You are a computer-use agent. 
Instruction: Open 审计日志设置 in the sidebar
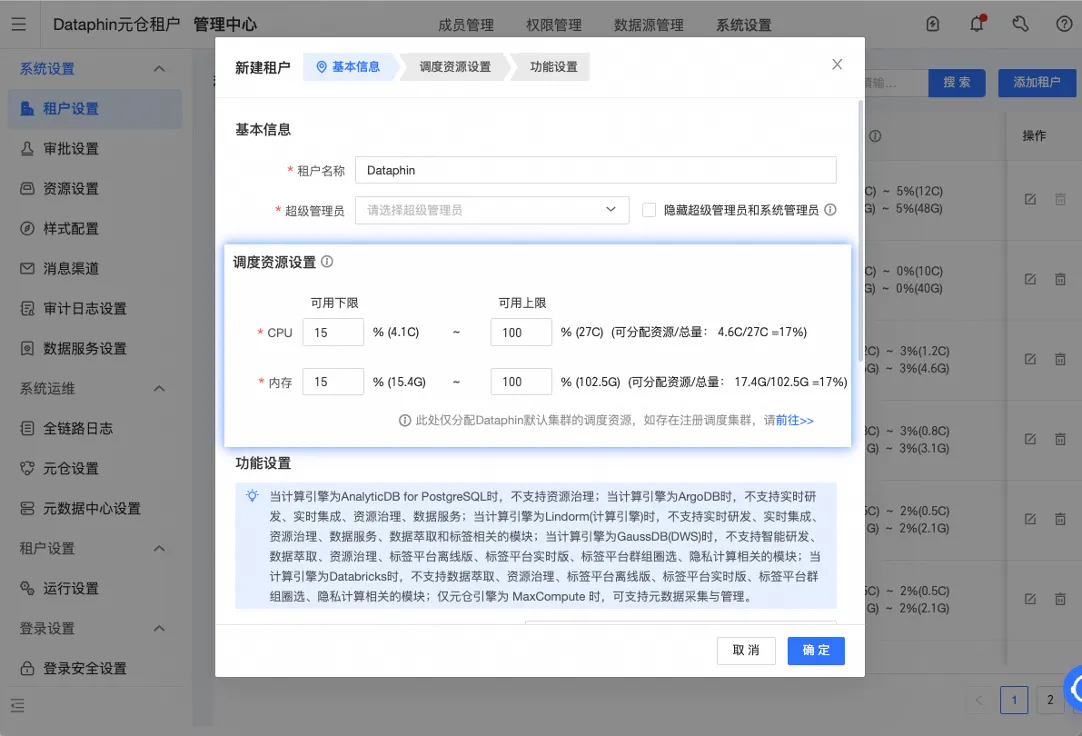(x=85, y=308)
